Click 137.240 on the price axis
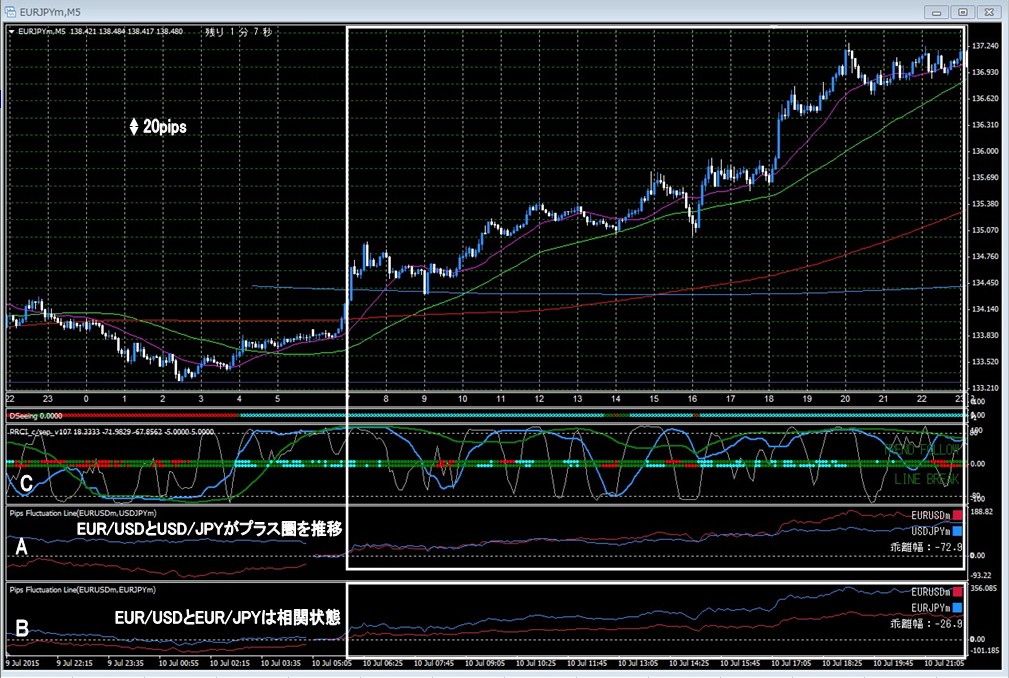Viewport: 1009px width, 678px height. tap(985, 46)
